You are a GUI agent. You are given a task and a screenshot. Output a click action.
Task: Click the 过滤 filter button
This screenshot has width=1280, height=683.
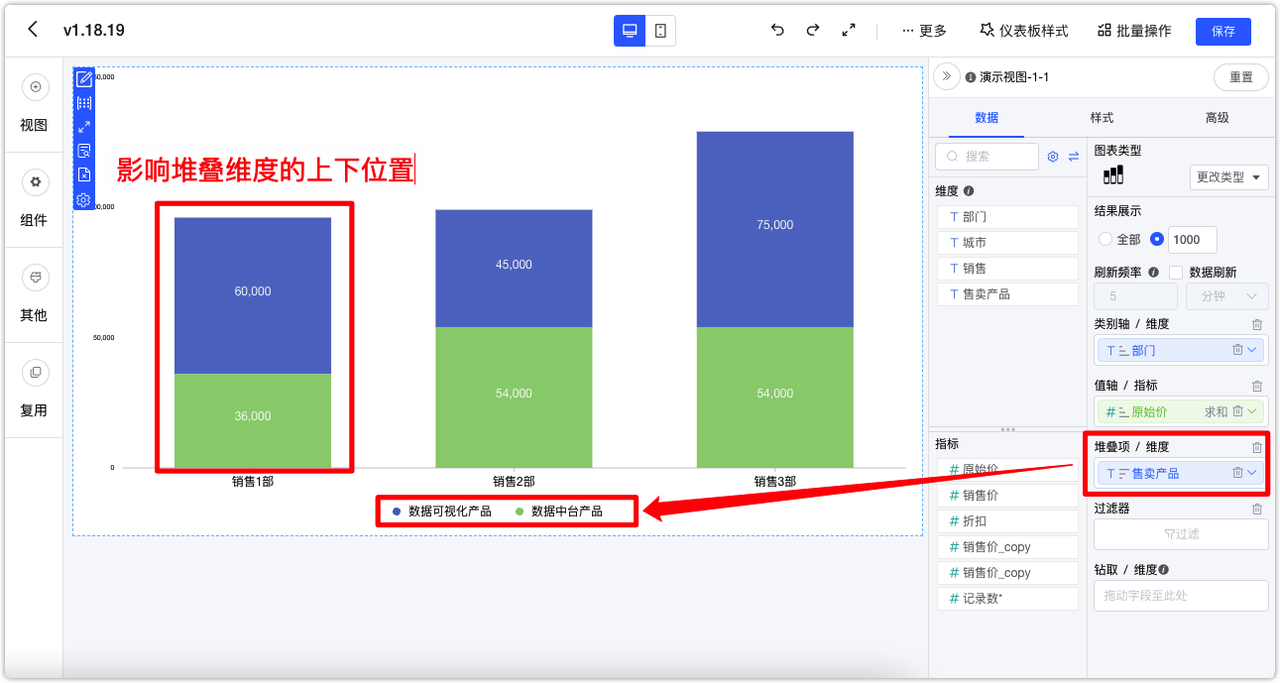tap(1181, 534)
